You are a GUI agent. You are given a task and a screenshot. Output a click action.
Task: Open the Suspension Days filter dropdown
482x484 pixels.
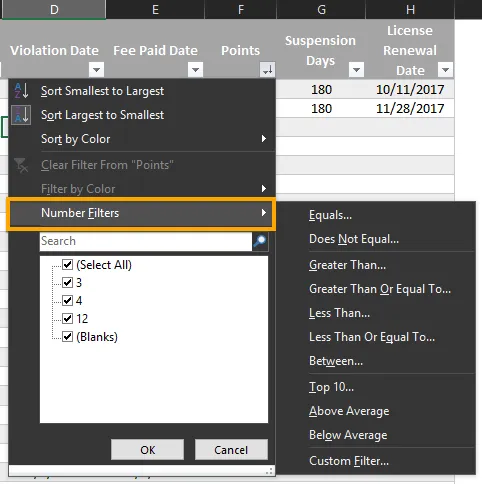pyautogui.click(x=356, y=70)
